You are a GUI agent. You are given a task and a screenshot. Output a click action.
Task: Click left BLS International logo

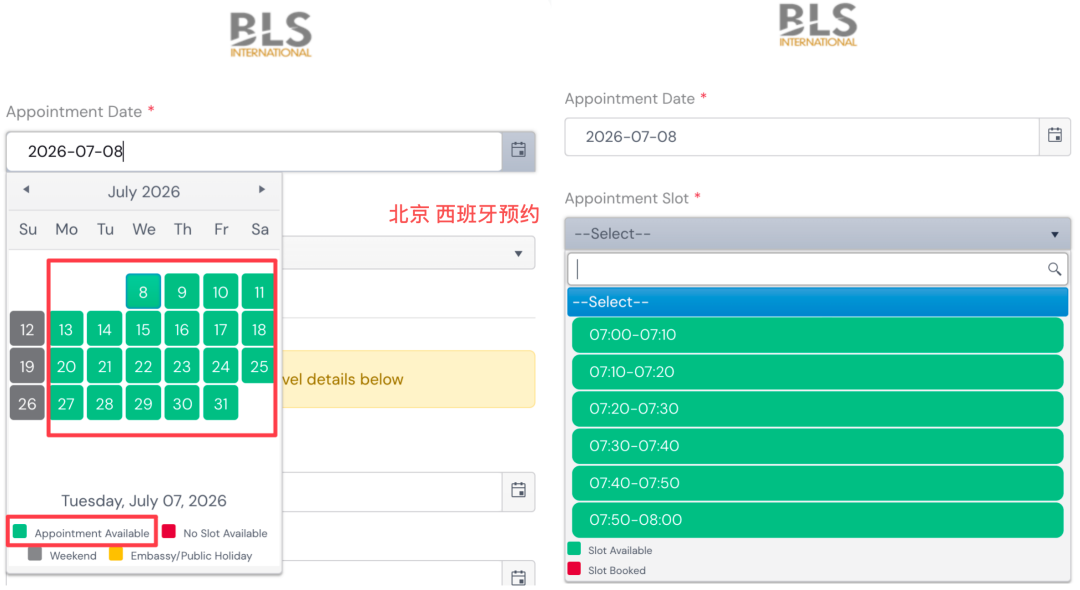point(271,34)
